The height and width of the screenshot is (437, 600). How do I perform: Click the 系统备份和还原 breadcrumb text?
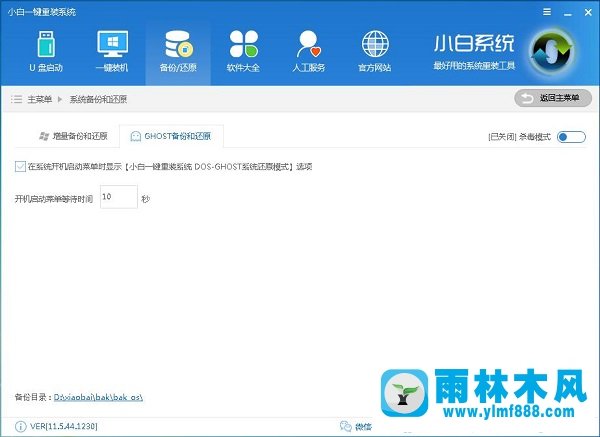coord(98,99)
